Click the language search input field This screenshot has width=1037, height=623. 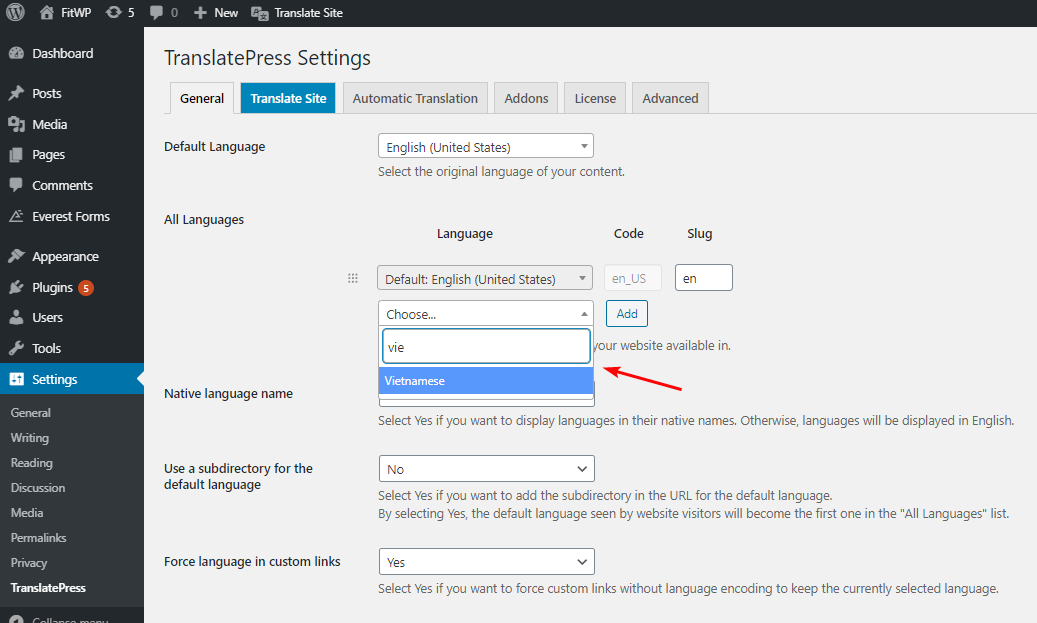tap(486, 346)
